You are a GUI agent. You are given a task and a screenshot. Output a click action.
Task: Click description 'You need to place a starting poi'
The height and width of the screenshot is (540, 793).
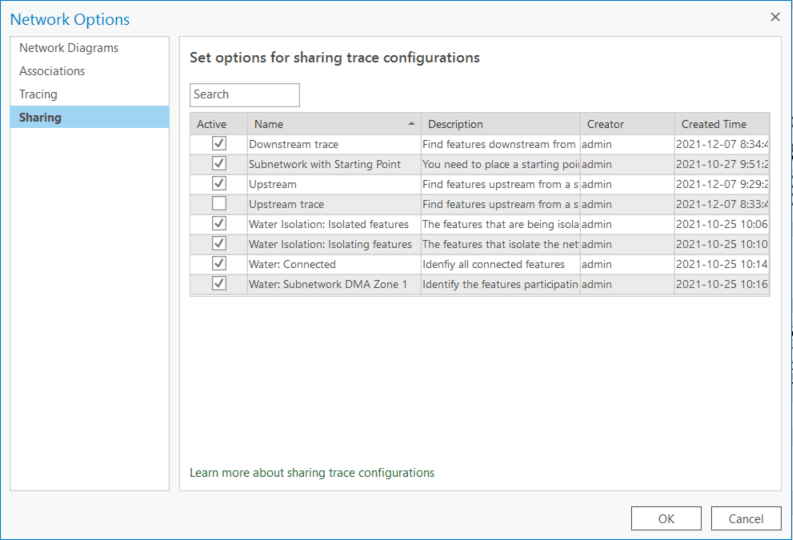pos(500,164)
